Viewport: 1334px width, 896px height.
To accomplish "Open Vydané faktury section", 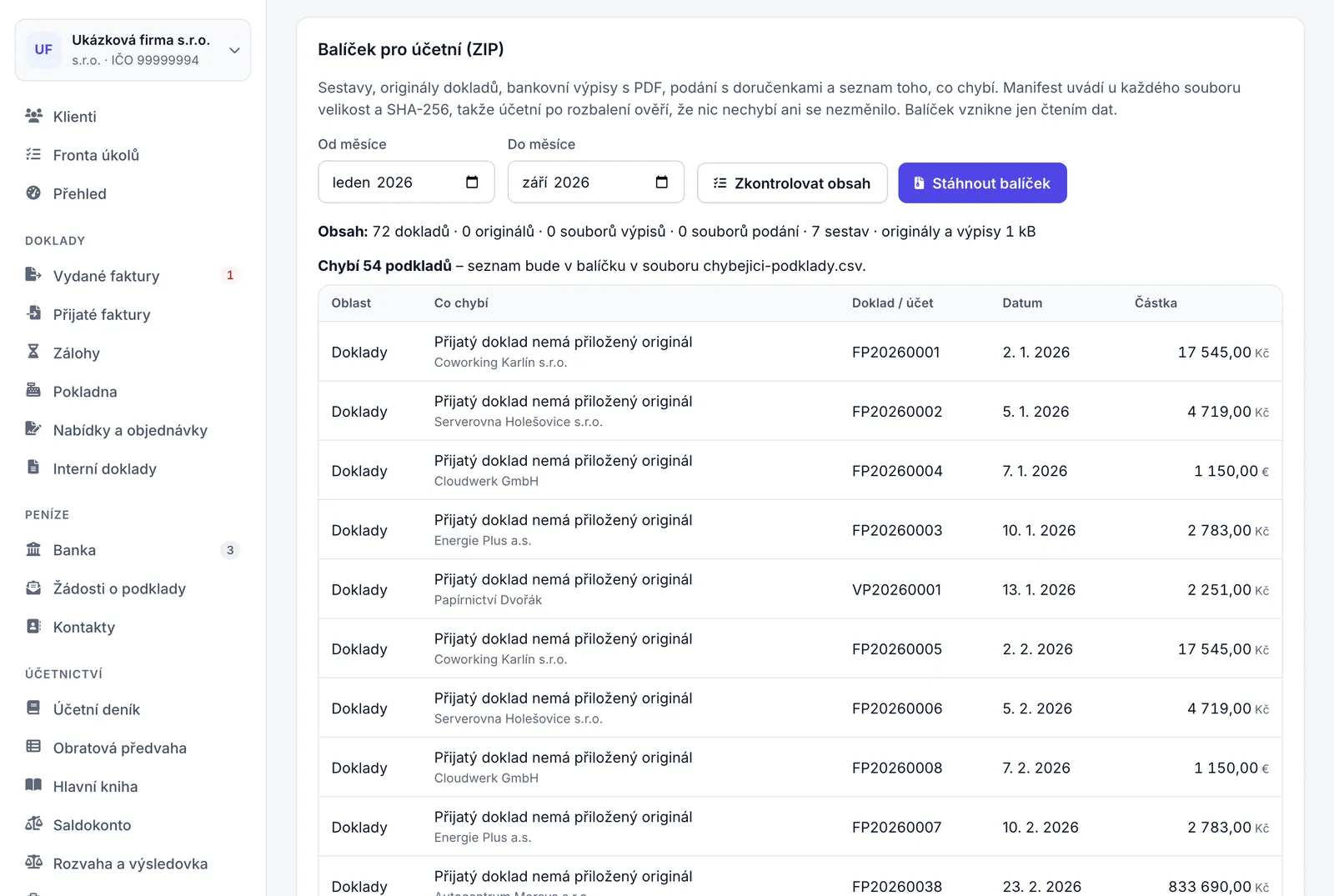I will coord(133,276).
